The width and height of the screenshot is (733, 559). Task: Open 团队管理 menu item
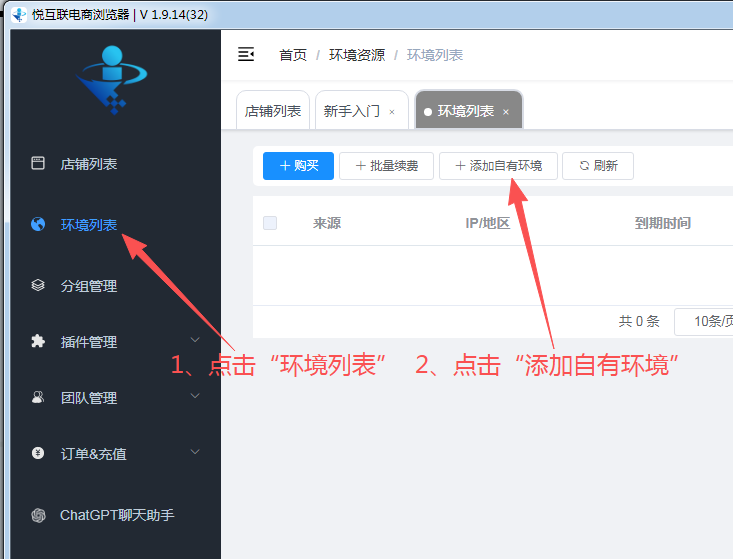click(89, 398)
